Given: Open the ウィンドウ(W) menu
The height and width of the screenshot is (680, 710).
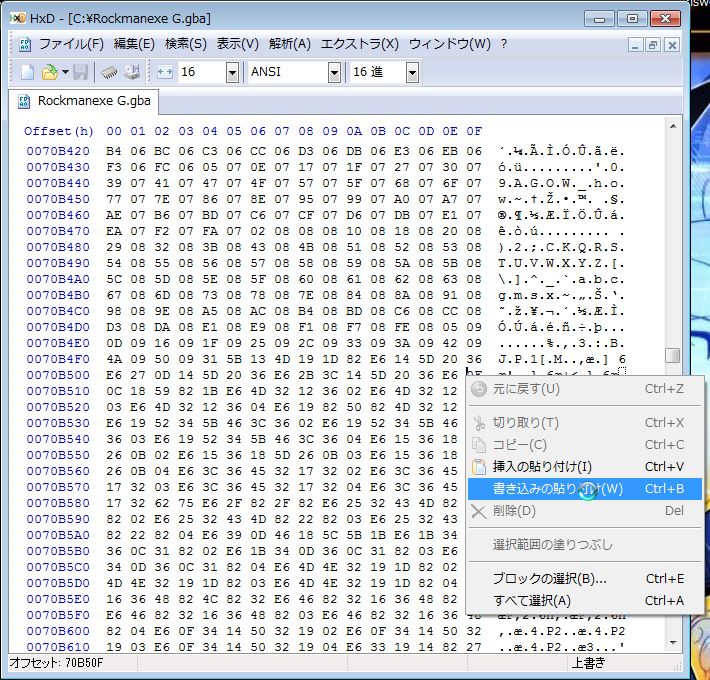Looking at the screenshot, I should [x=450, y=44].
